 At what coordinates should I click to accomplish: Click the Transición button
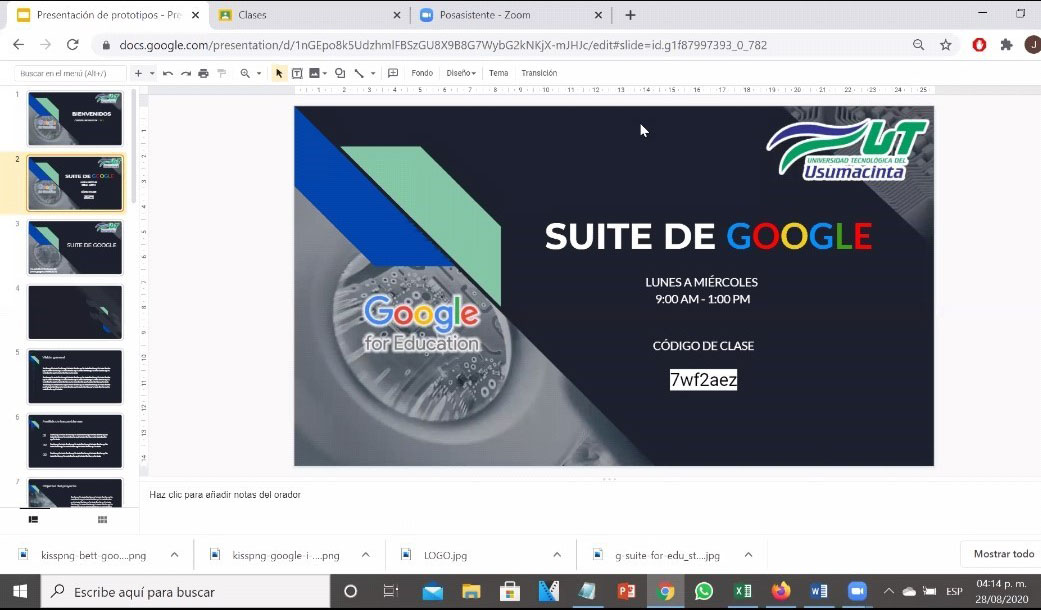tap(539, 73)
